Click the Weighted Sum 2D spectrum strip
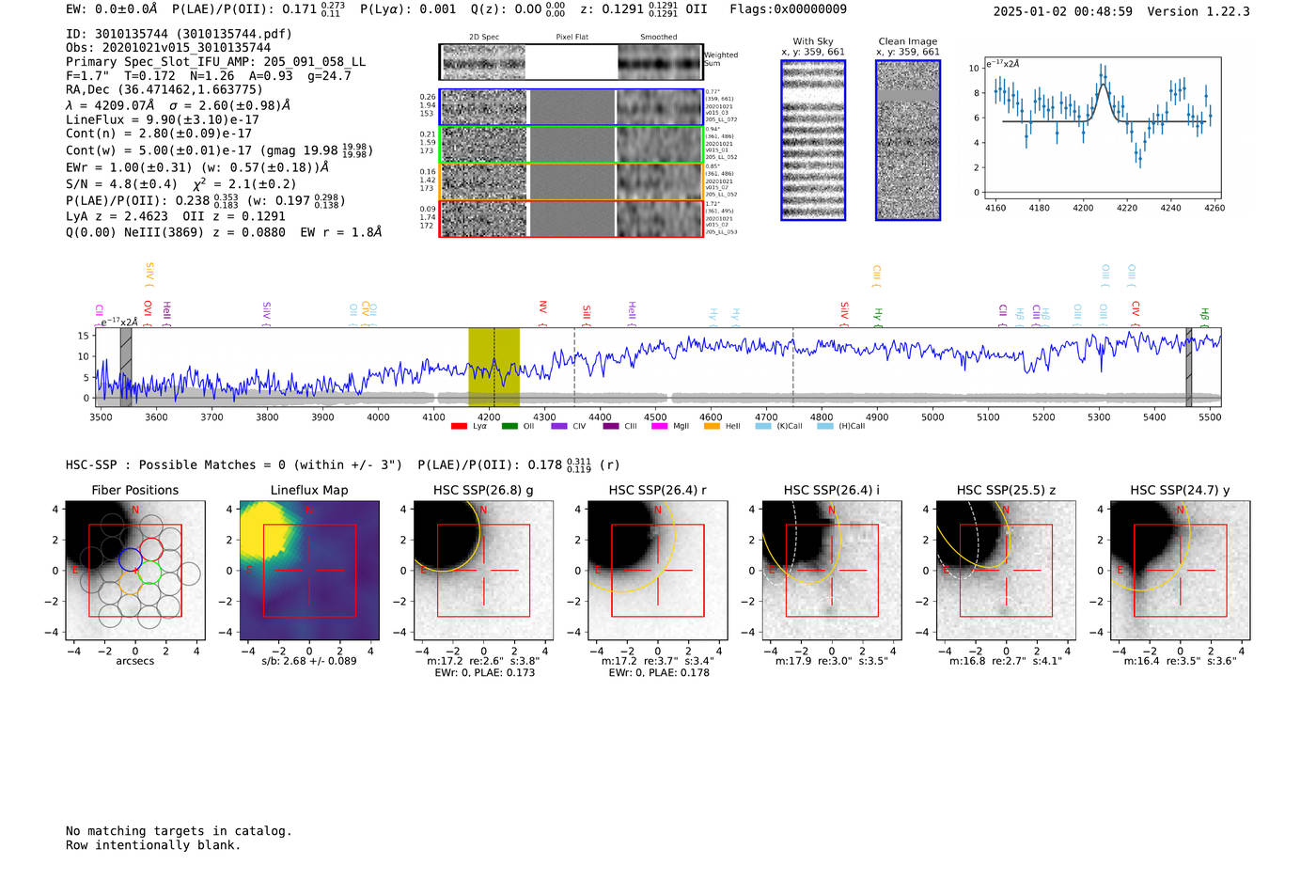Image resolution: width=1316 pixels, height=896 pixels. pos(571,62)
